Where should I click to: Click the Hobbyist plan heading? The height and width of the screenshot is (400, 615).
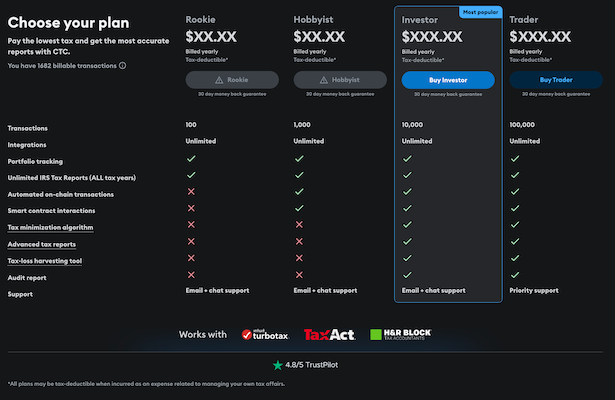click(313, 20)
